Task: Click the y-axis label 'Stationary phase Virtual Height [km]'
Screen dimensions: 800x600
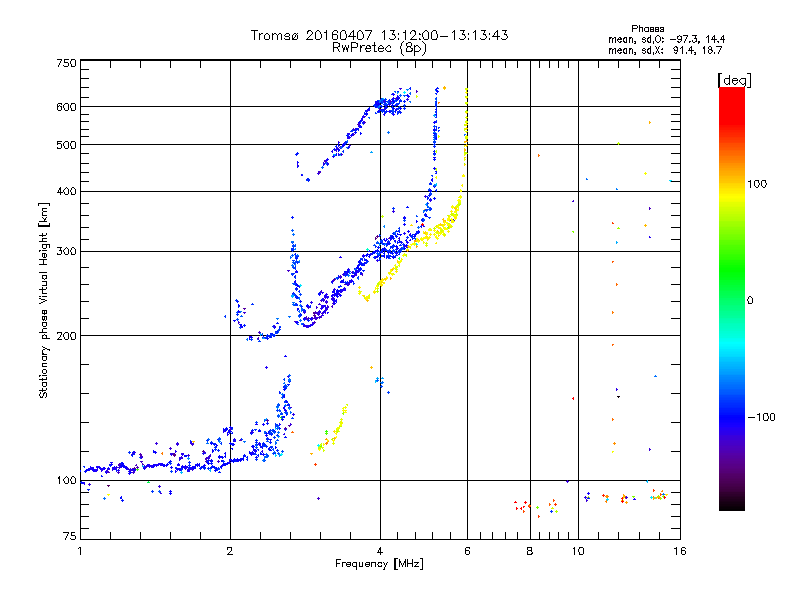Action: 43,301
